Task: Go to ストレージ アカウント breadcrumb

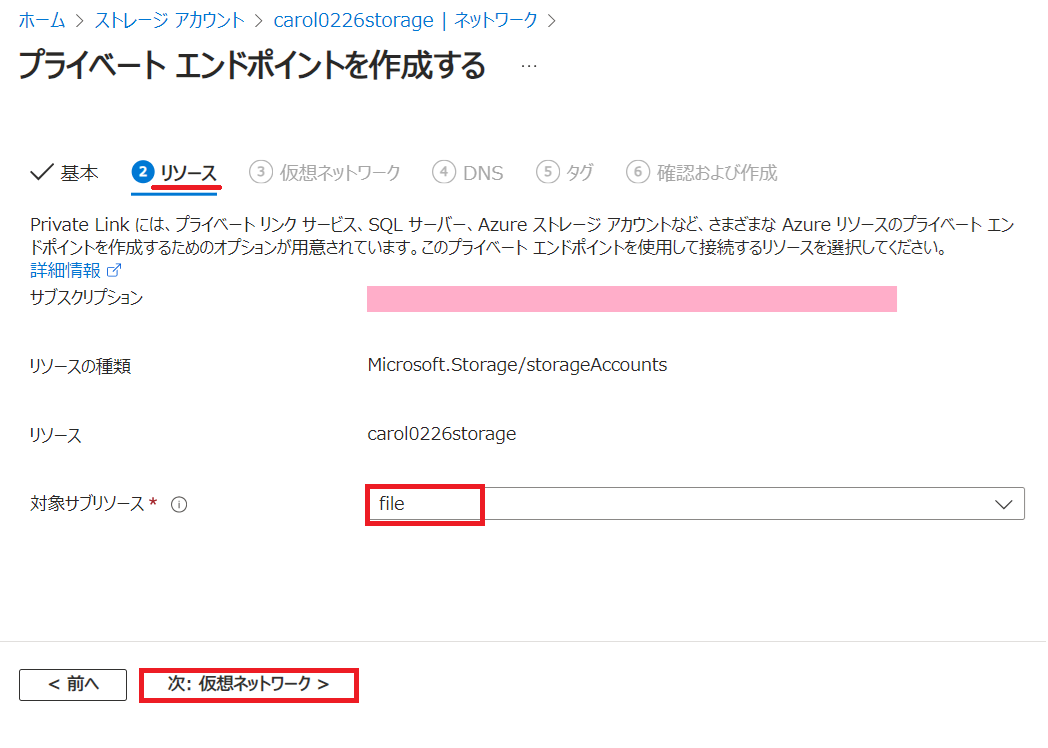Action: click(170, 21)
